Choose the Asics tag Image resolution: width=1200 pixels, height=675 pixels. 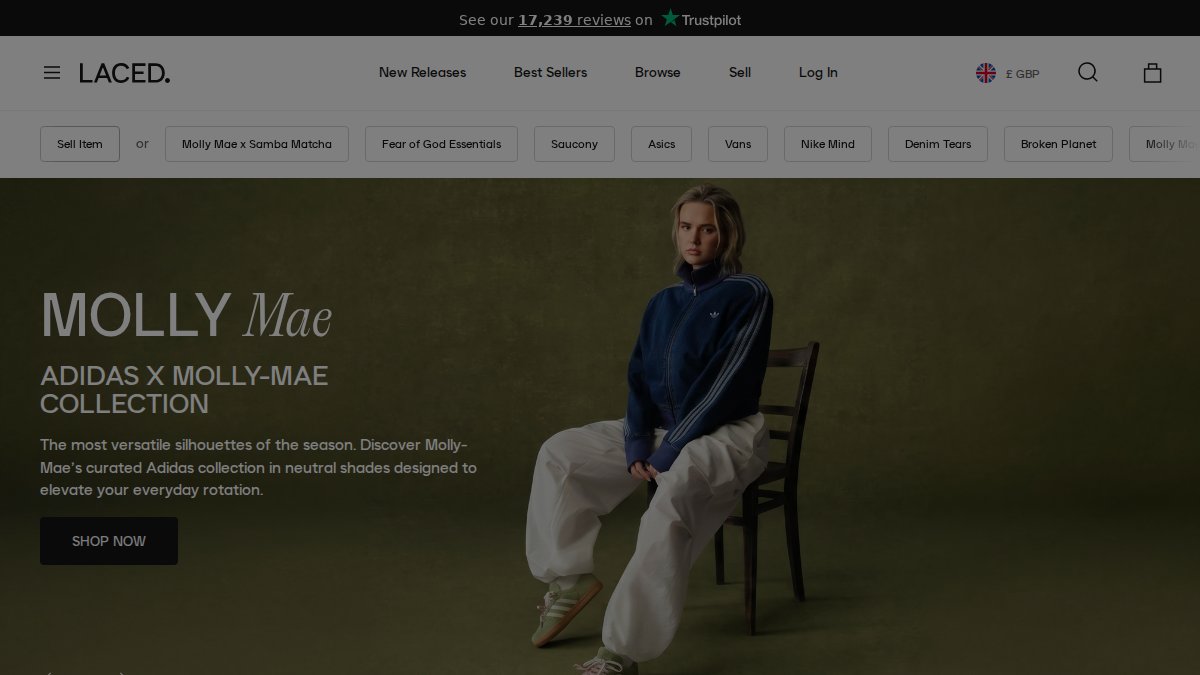point(661,144)
